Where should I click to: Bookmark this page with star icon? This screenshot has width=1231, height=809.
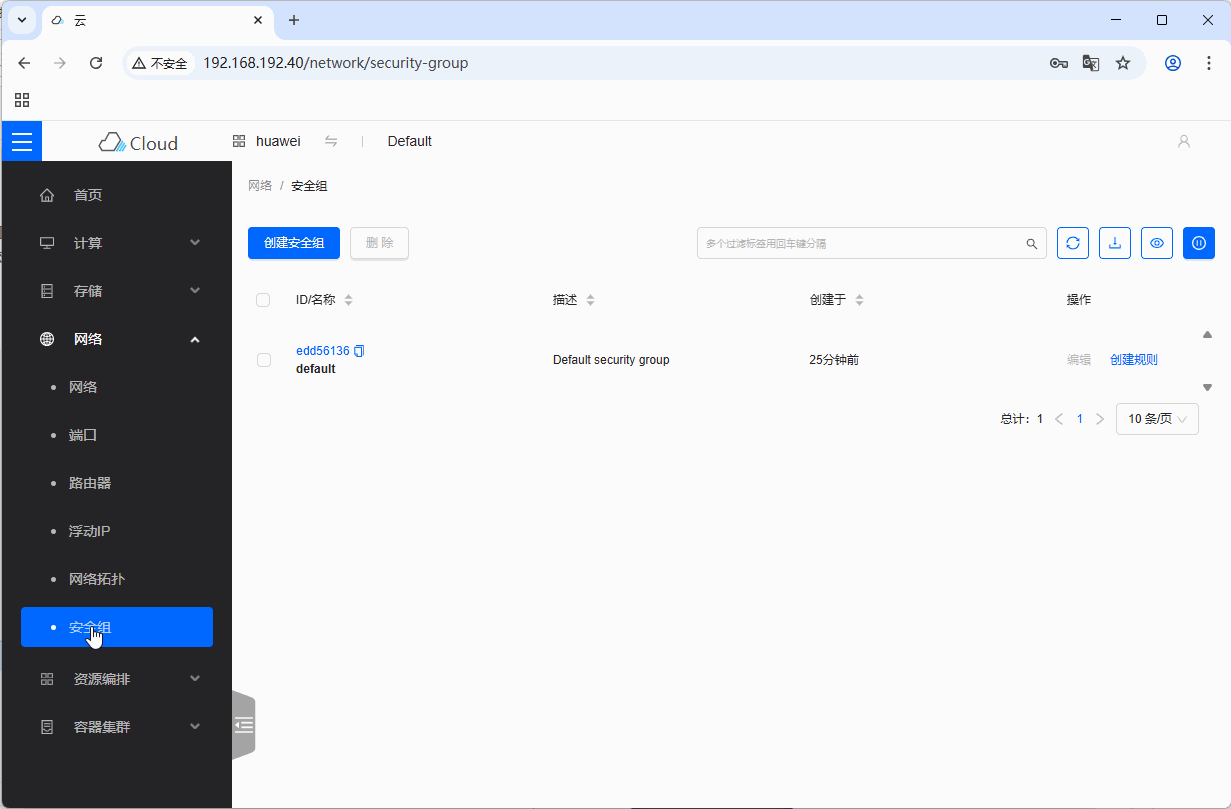[1123, 63]
